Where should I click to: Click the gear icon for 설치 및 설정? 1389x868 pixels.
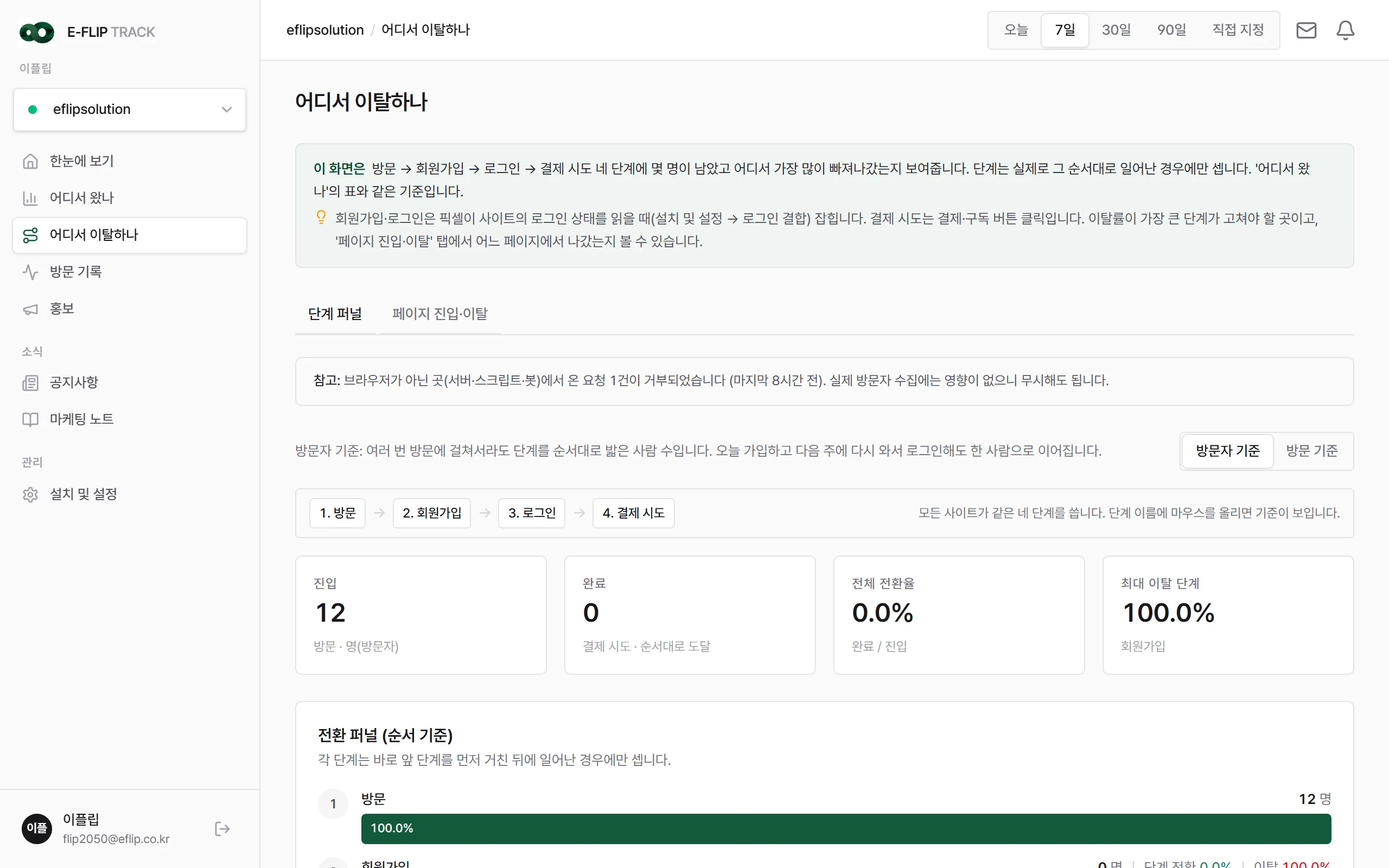pos(30,494)
